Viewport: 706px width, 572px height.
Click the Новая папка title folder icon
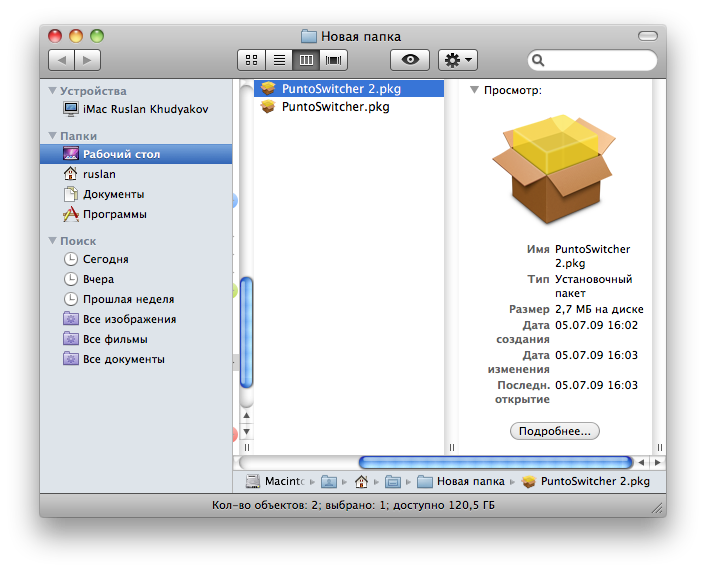(x=309, y=36)
